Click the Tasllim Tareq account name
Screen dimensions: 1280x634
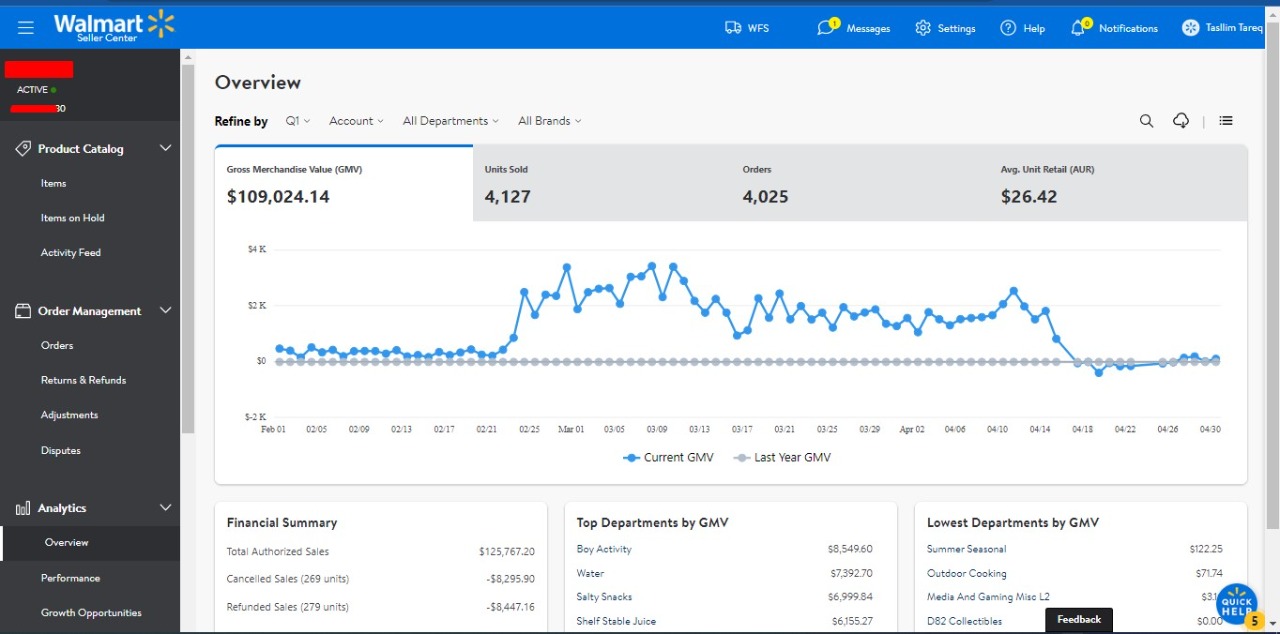tap(1234, 28)
